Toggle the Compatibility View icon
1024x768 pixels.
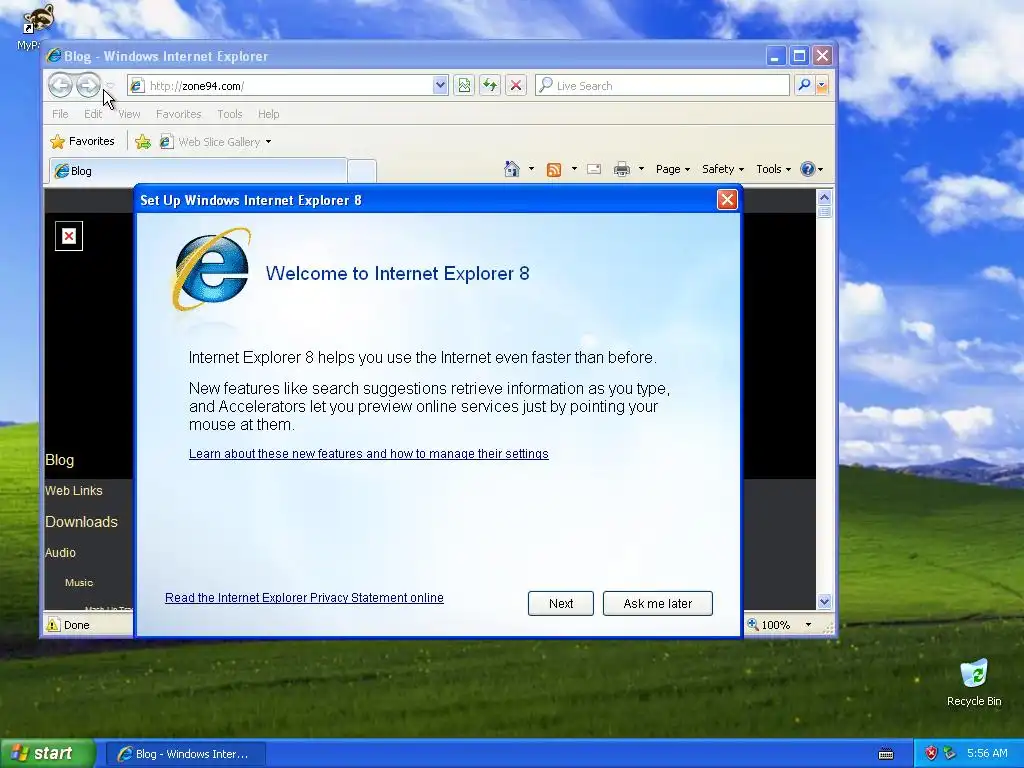click(x=464, y=86)
